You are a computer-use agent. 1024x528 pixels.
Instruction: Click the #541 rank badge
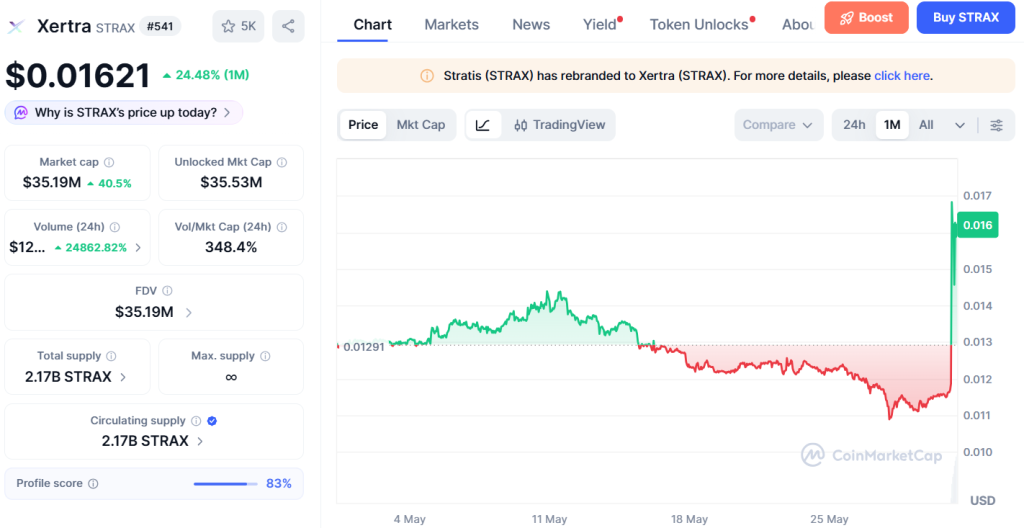pyautogui.click(x=160, y=26)
